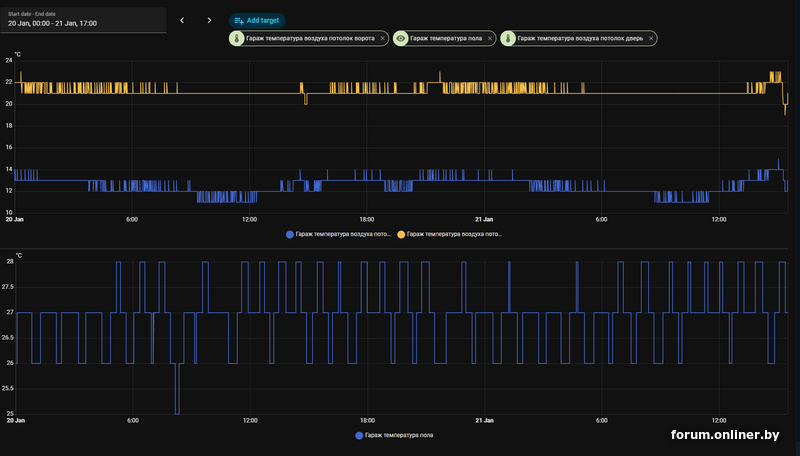
Task: Remove the температура пола target chip
Action: click(x=491, y=38)
